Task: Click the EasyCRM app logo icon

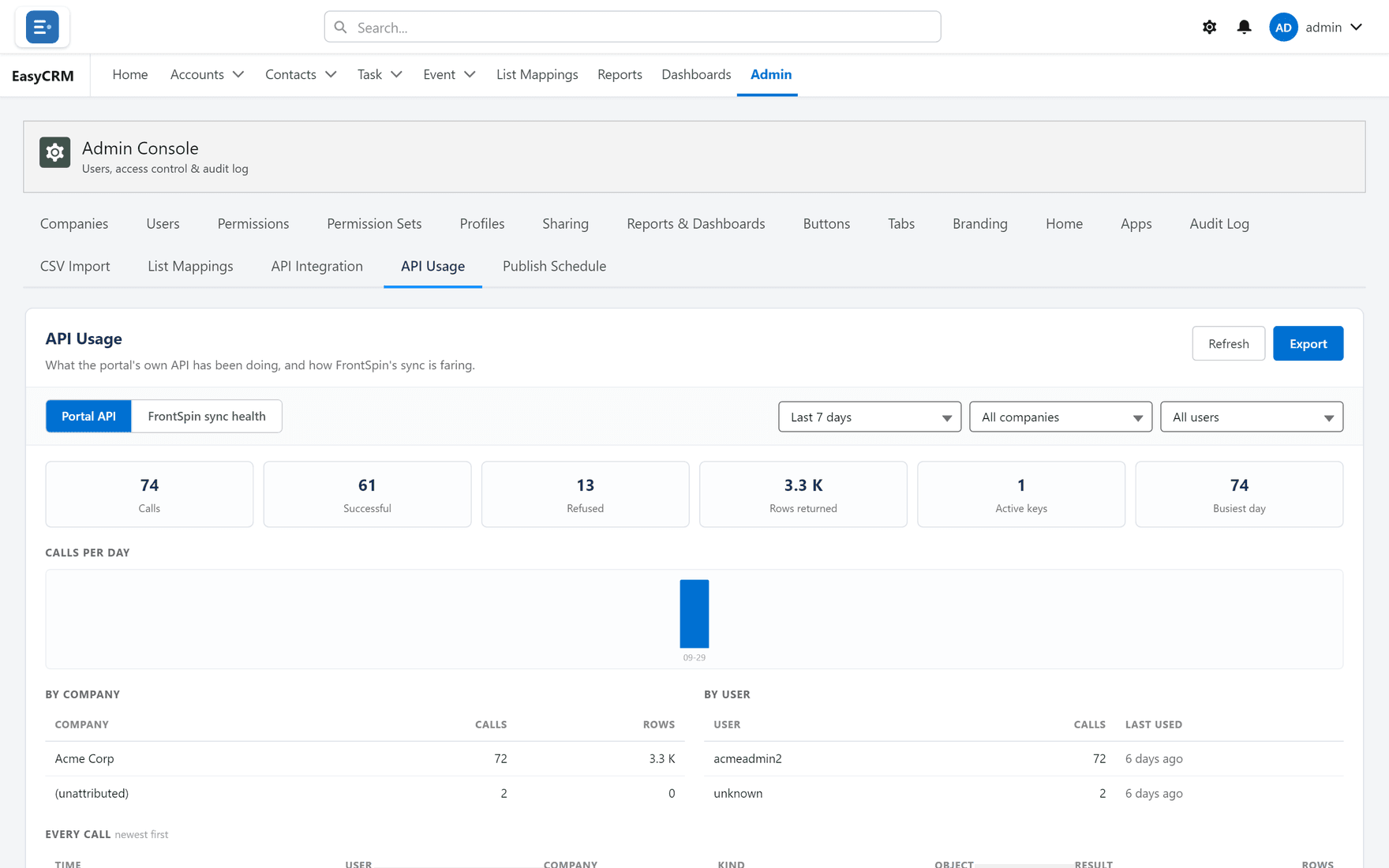Action: [42, 27]
